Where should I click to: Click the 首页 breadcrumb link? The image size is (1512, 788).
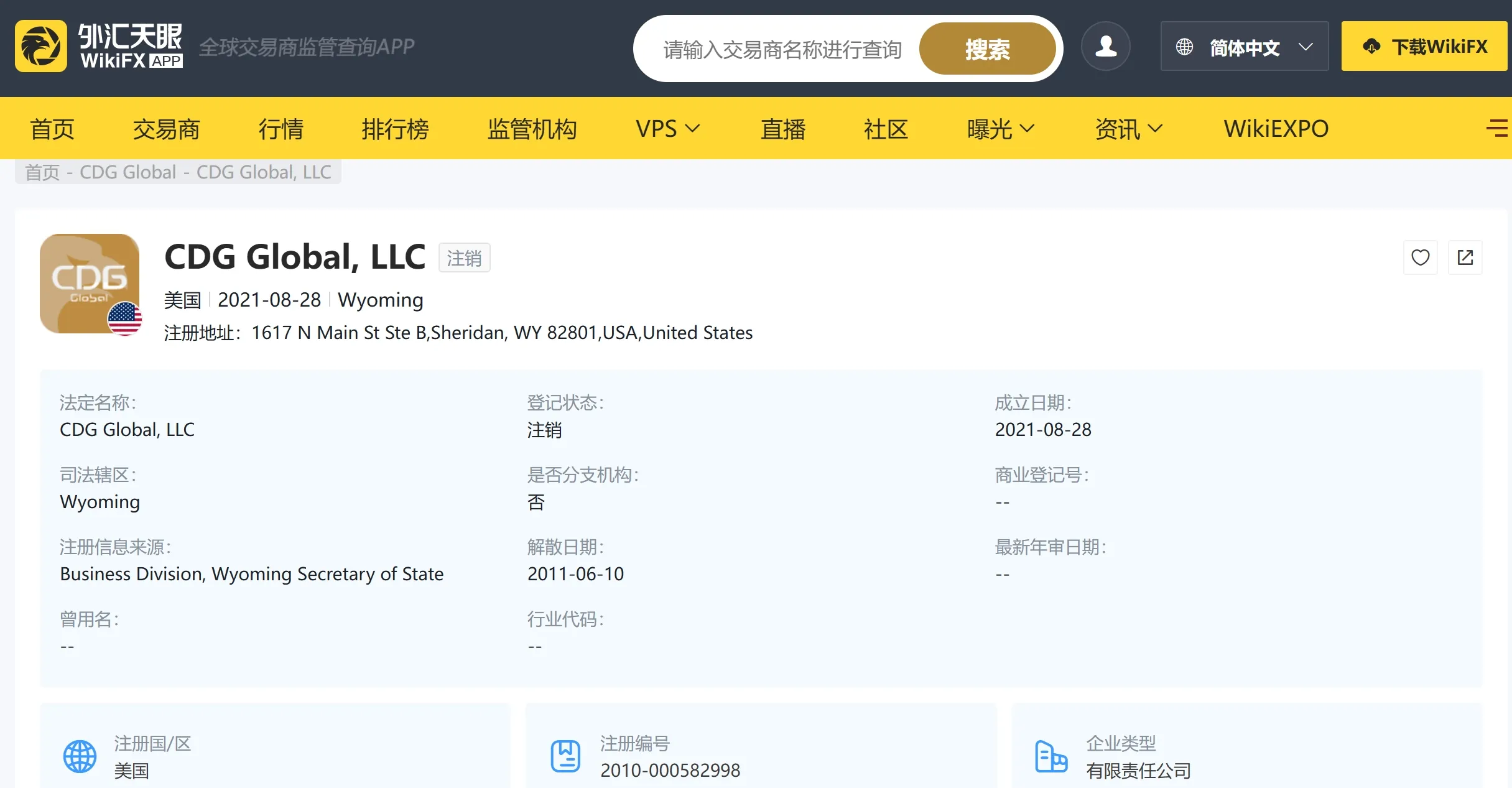click(x=42, y=172)
